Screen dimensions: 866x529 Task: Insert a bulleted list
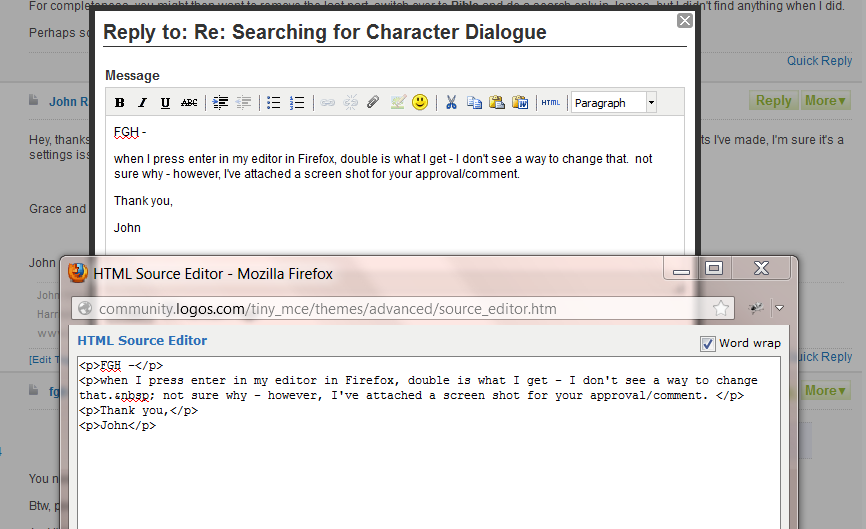tap(273, 103)
